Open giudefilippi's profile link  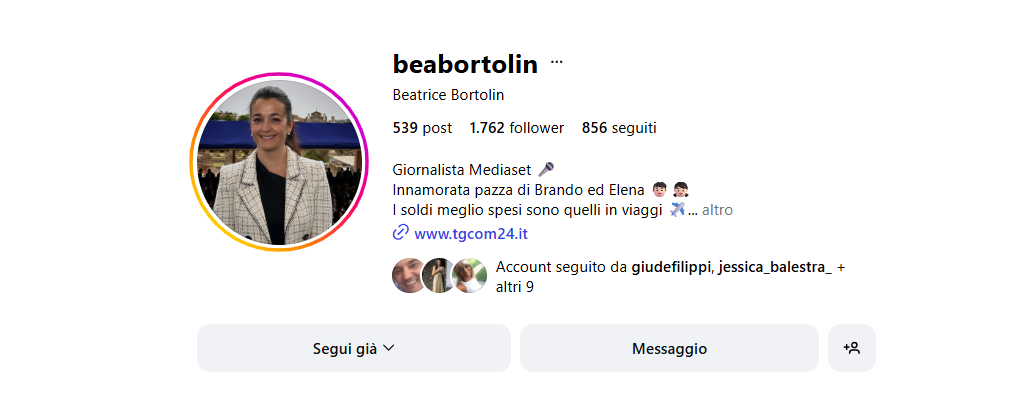(x=671, y=268)
